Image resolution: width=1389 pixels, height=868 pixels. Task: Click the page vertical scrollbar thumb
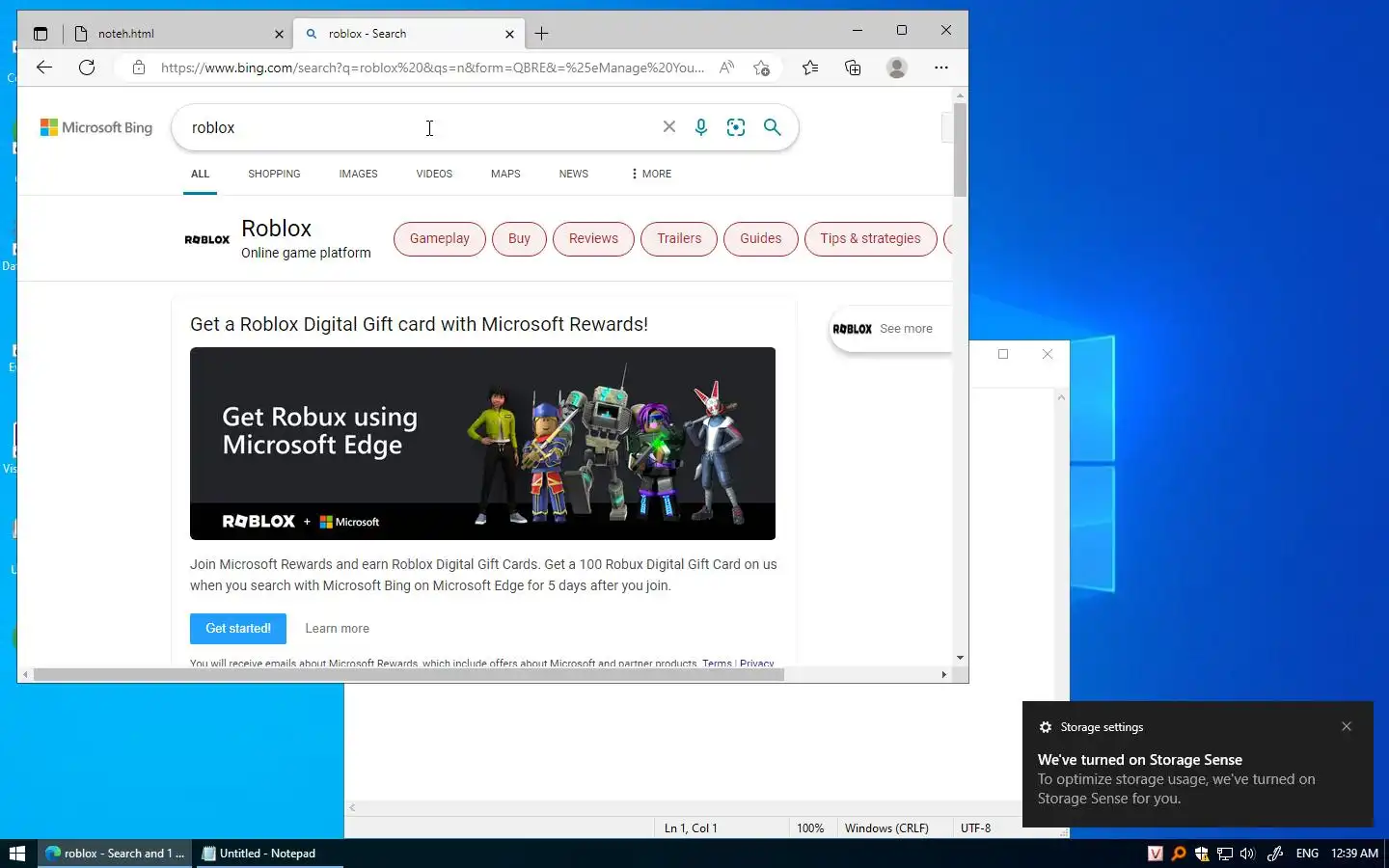pyautogui.click(x=960, y=149)
